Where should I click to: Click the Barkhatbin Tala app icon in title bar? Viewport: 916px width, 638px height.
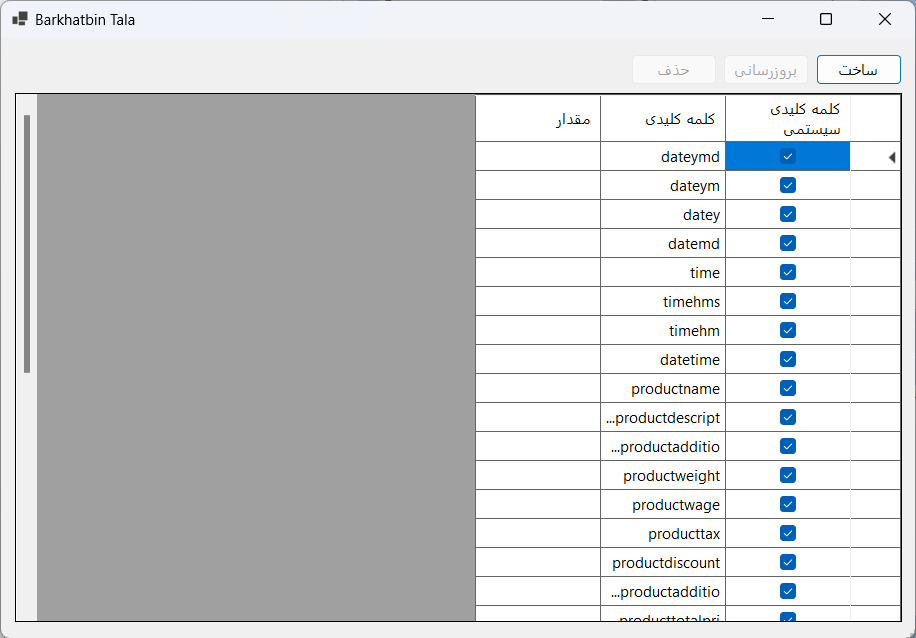click(20, 19)
